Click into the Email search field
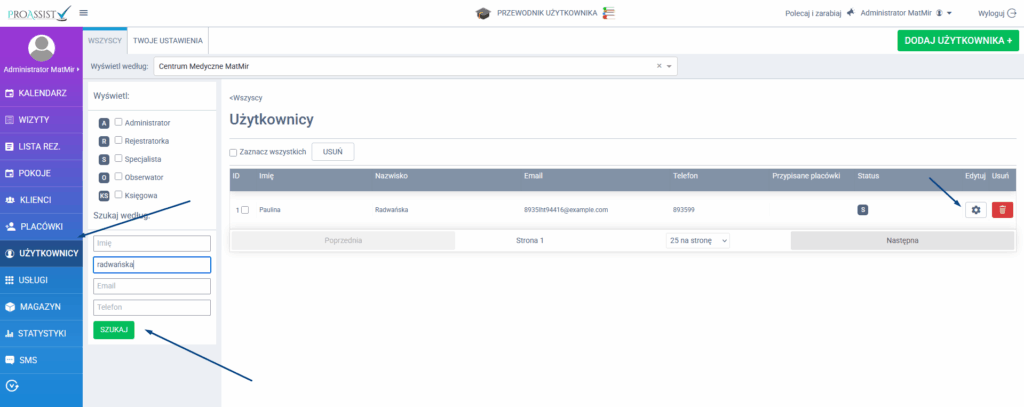 click(x=151, y=286)
